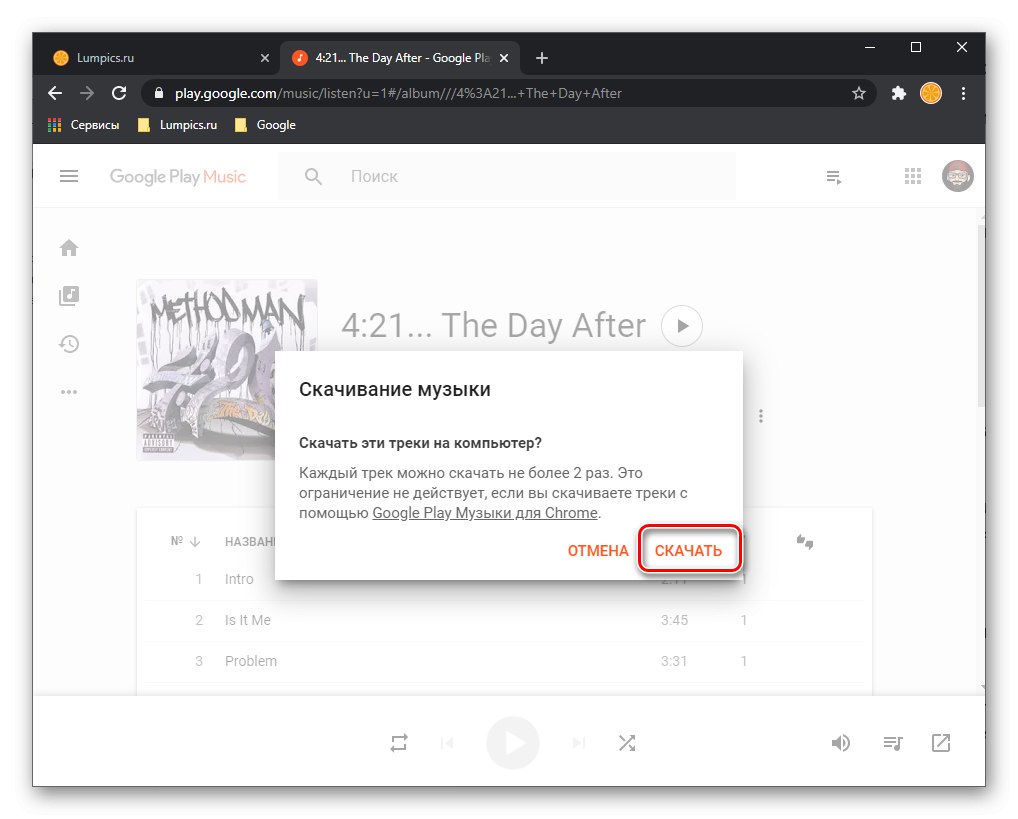Viewport: 1018px width, 819px height.
Task: Skip to the next track
Action: coord(578,742)
